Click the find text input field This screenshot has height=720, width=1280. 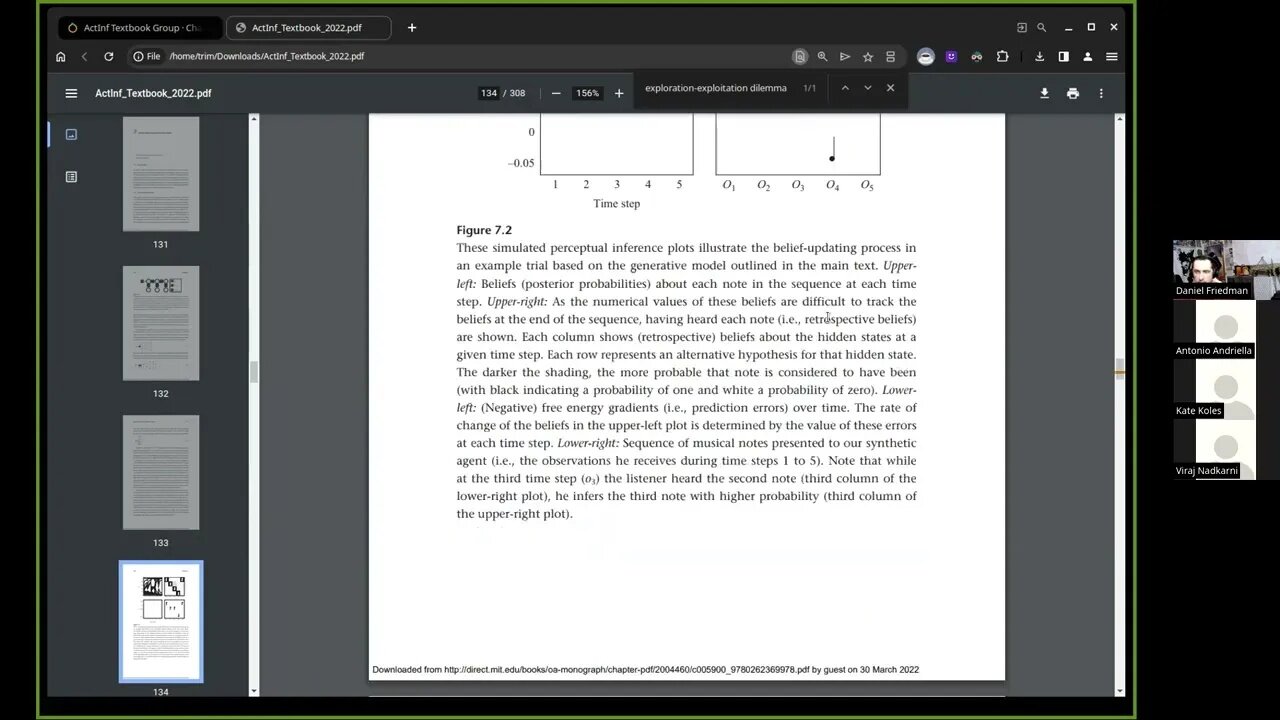click(x=716, y=88)
